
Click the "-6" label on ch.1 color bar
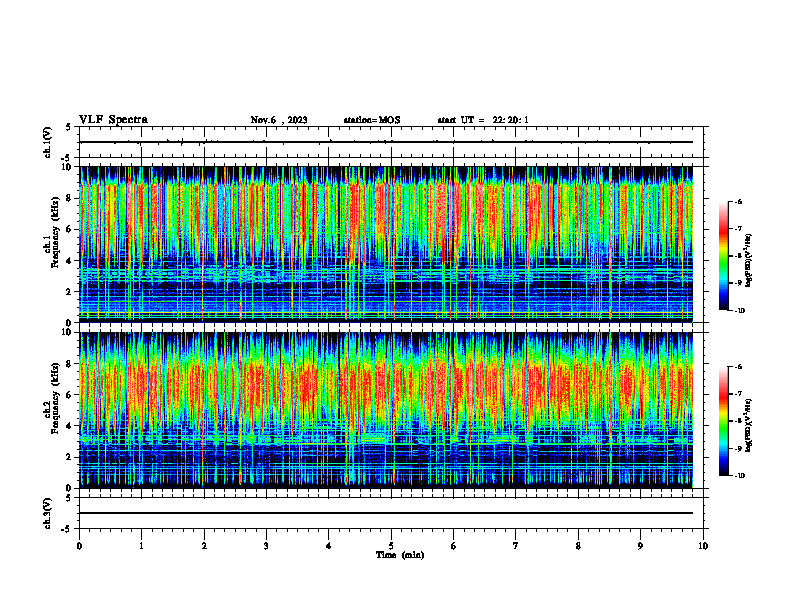coord(738,202)
